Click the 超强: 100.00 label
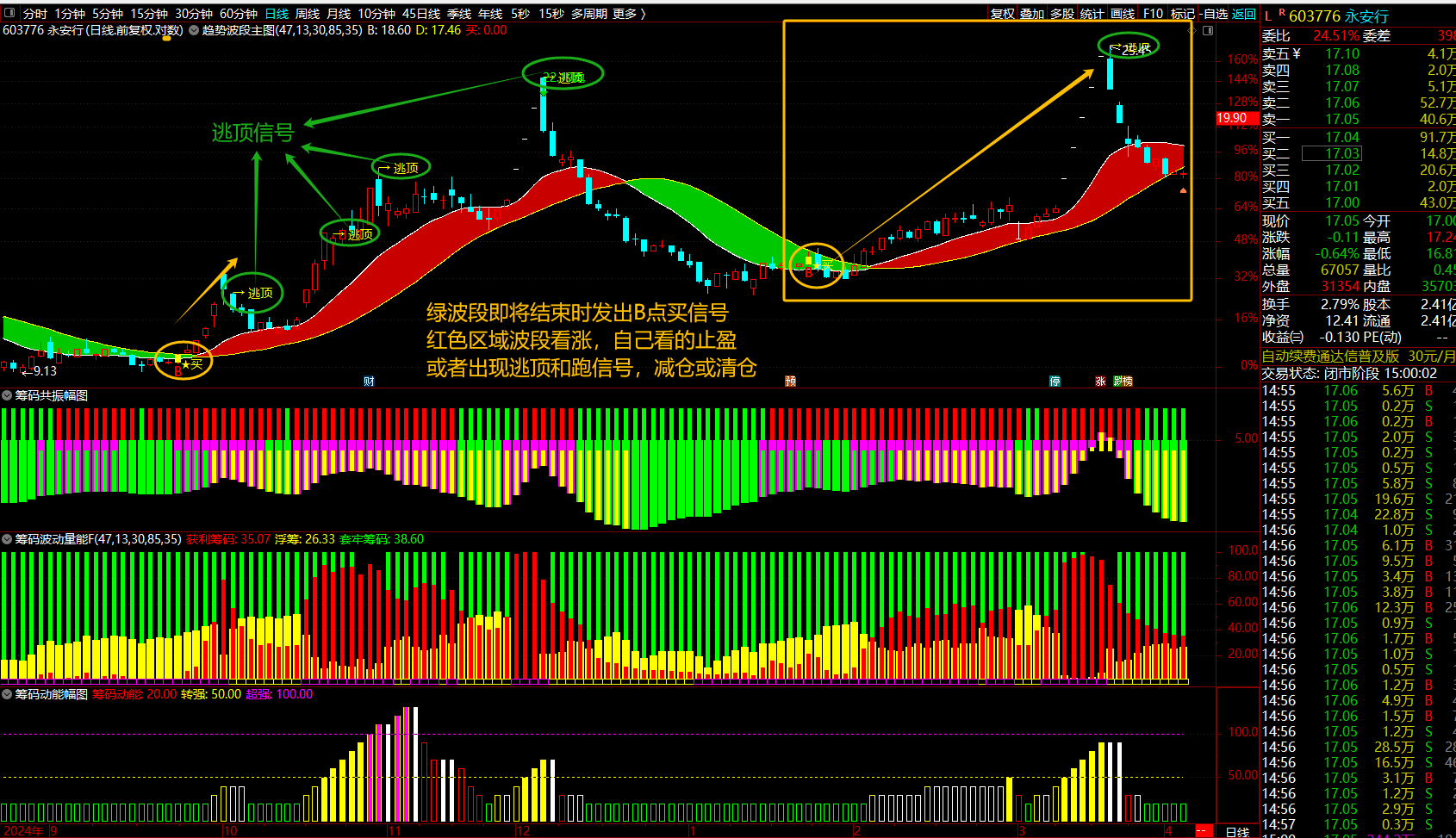1456x838 pixels. coord(279,694)
